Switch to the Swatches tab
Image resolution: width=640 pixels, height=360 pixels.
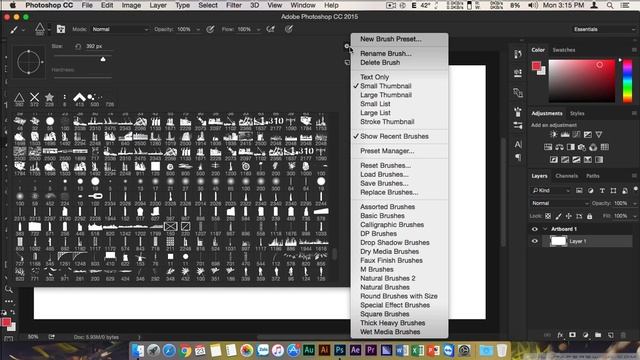coord(564,50)
